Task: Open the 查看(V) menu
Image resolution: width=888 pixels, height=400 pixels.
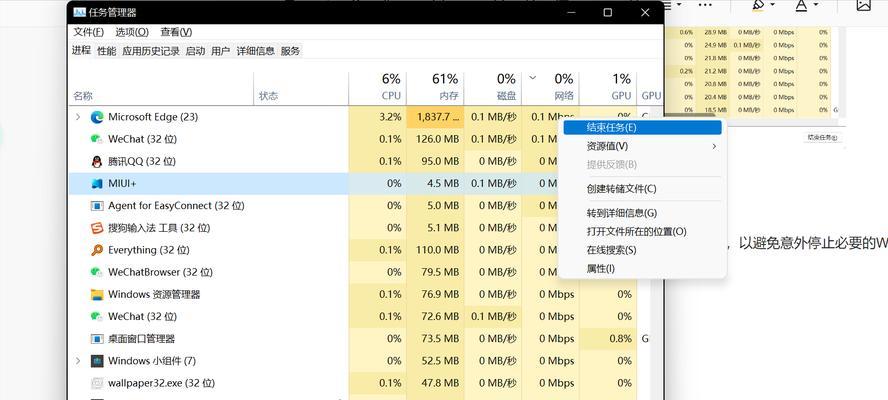Action: [176, 32]
